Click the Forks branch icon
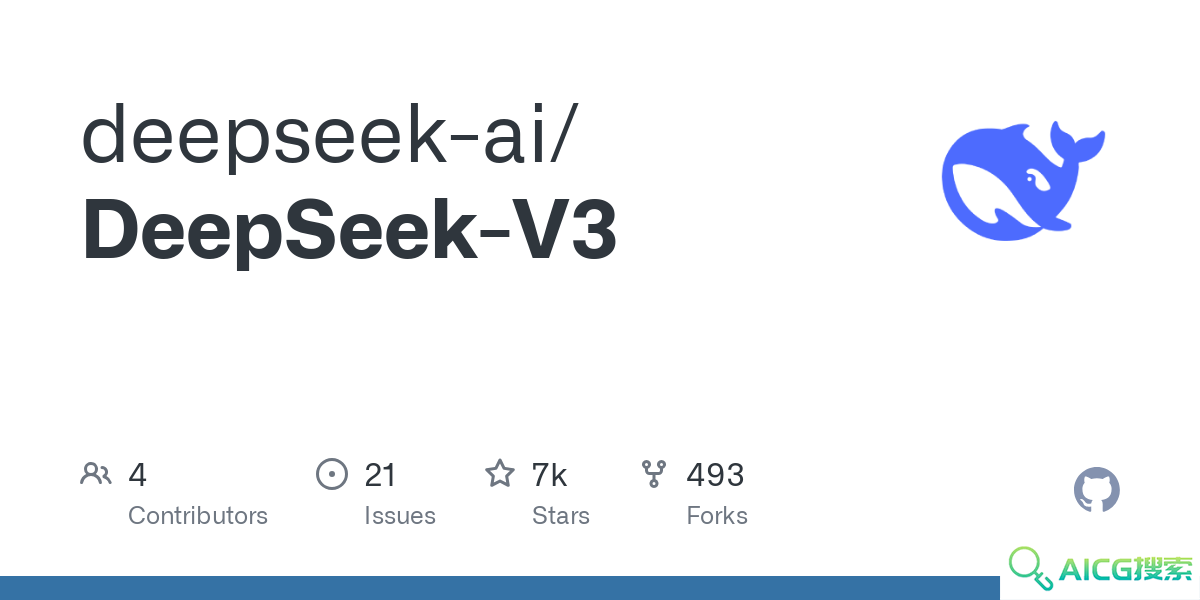The height and width of the screenshot is (600, 1200). [x=654, y=474]
